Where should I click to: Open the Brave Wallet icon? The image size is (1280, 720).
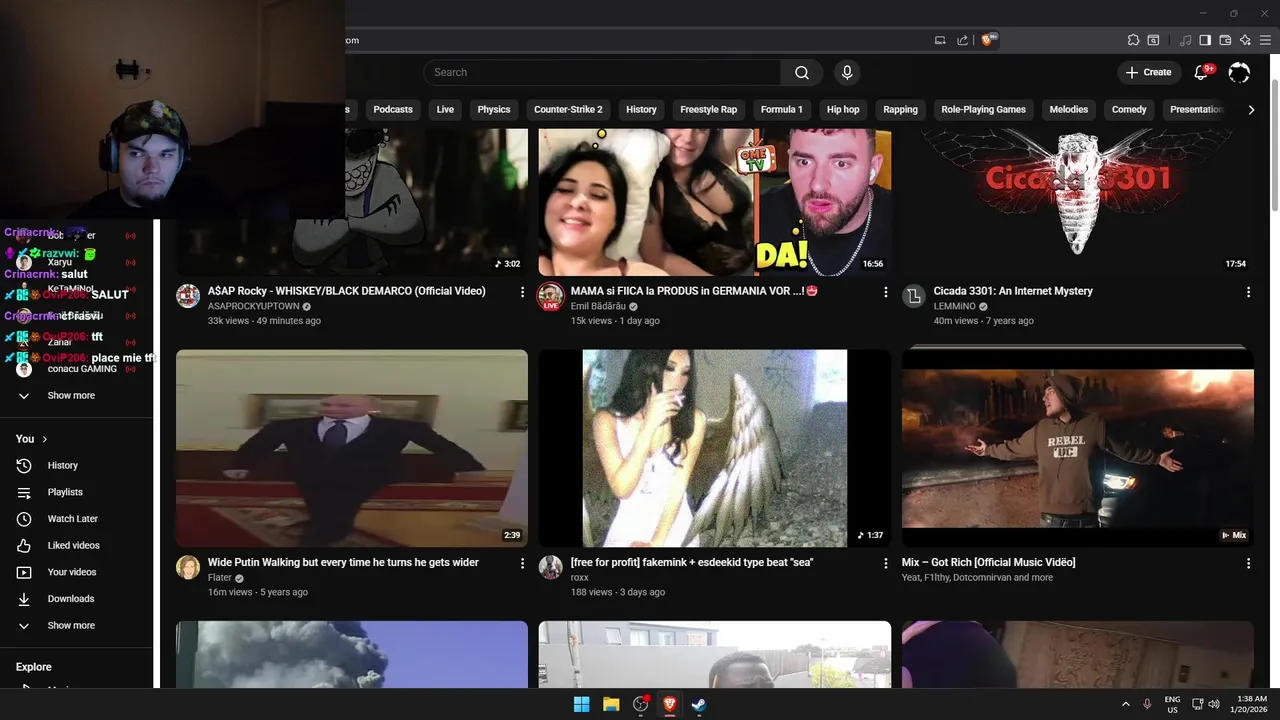1225,40
